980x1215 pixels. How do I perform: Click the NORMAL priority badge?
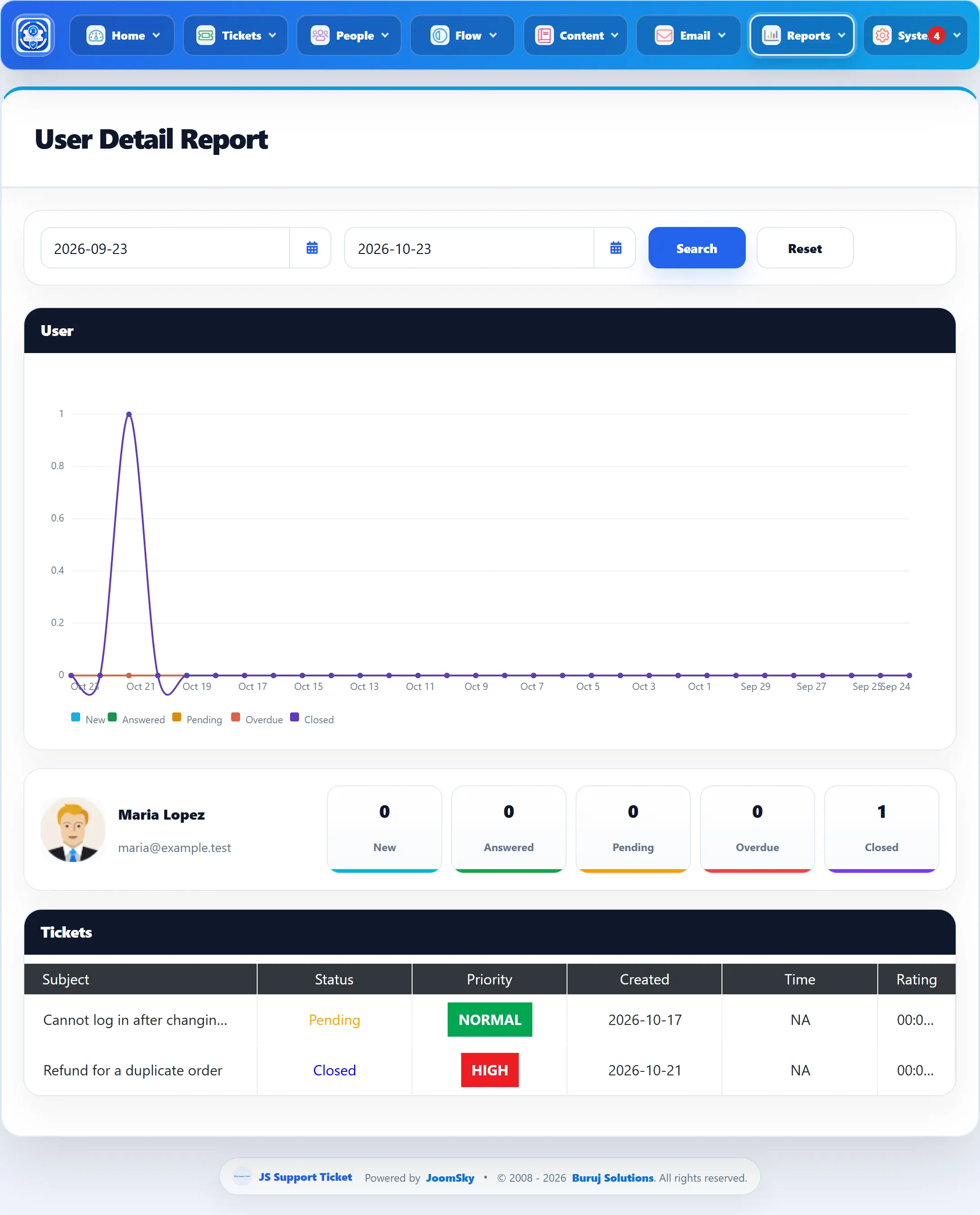490,1019
